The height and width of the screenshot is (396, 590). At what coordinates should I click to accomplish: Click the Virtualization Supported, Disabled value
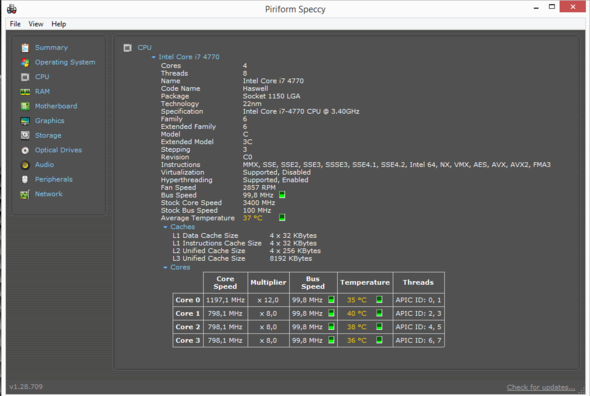[277, 172]
